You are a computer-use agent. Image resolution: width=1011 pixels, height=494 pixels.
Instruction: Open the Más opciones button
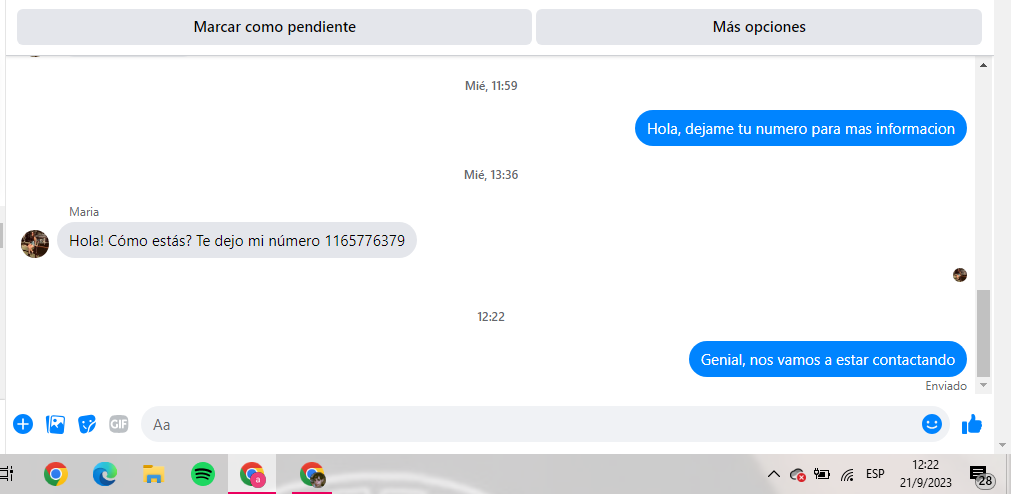[x=759, y=27]
